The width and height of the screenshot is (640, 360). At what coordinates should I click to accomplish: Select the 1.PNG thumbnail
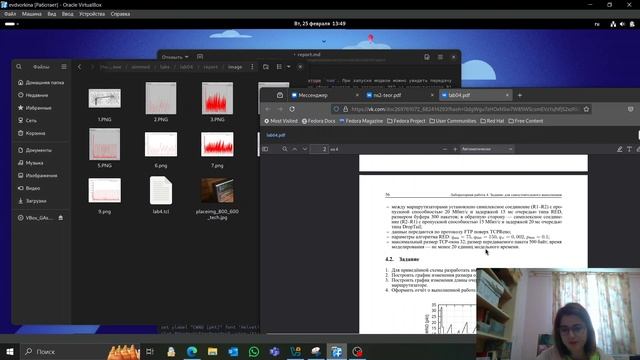coord(104,98)
